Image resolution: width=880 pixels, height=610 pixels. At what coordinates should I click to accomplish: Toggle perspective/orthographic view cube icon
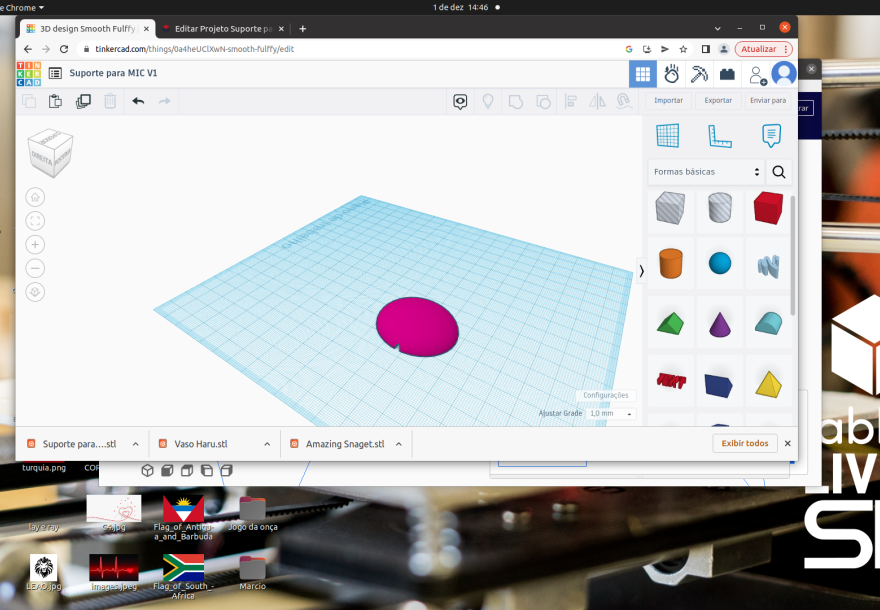coord(35,292)
